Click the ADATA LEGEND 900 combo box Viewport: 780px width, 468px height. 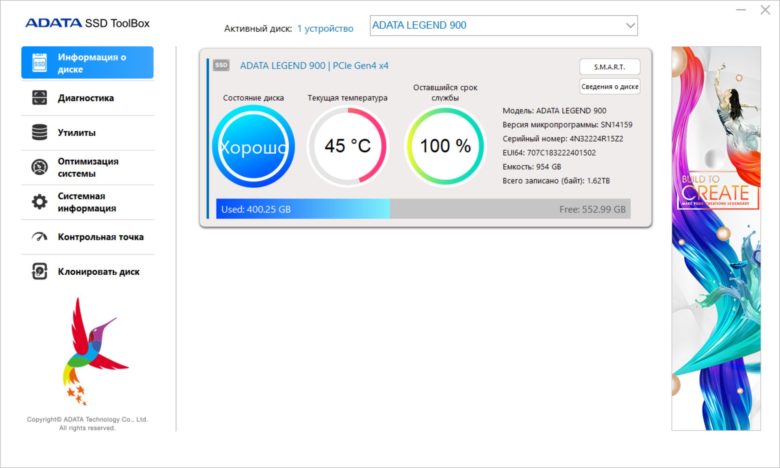pos(503,25)
